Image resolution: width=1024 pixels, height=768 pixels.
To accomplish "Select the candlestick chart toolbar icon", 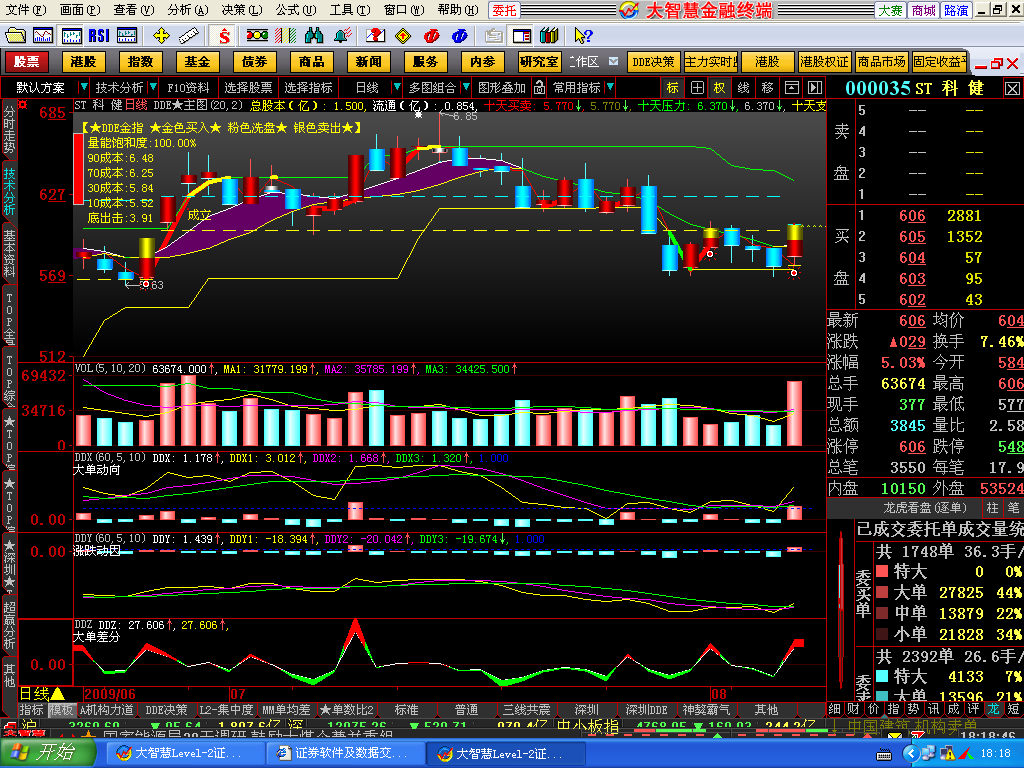I will coord(71,35).
